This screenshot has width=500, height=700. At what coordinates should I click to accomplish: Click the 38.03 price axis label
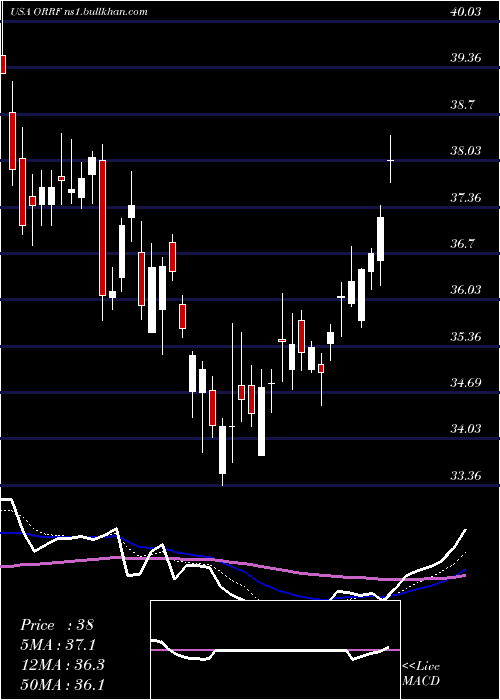pyautogui.click(x=466, y=150)
